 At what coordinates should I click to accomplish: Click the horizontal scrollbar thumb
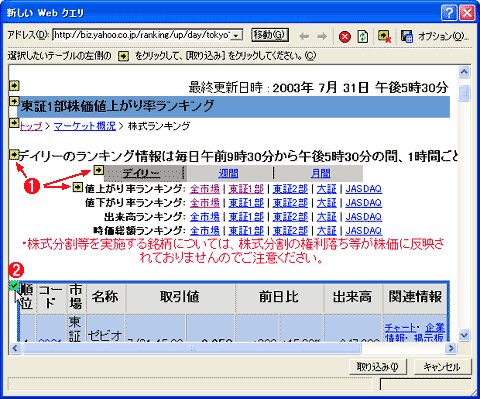click(x=191, y=348)
